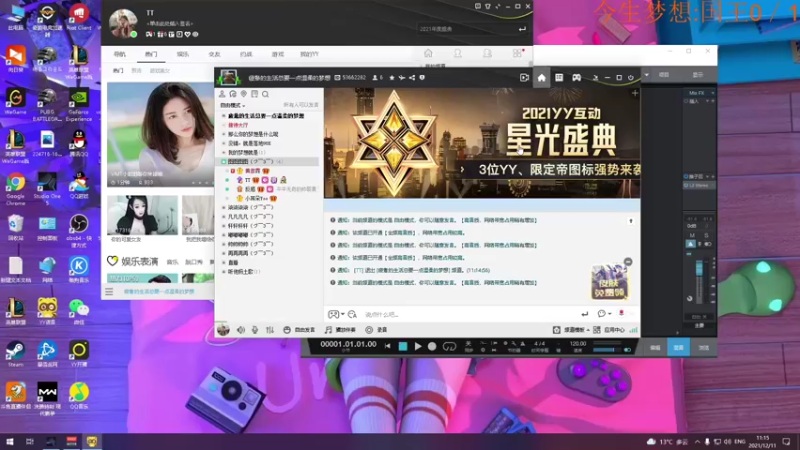This screenshot has height=450, width=800.
Task: Open the home page icon in YY channel window
Action: pyautogui.click(x=541, y=78)
